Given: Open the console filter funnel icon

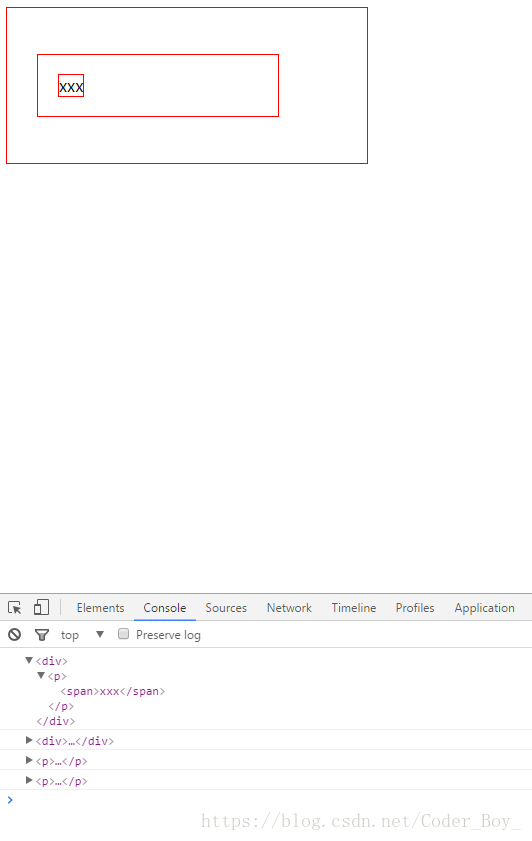Looking at the screenshot, I should tap(42, 635).
